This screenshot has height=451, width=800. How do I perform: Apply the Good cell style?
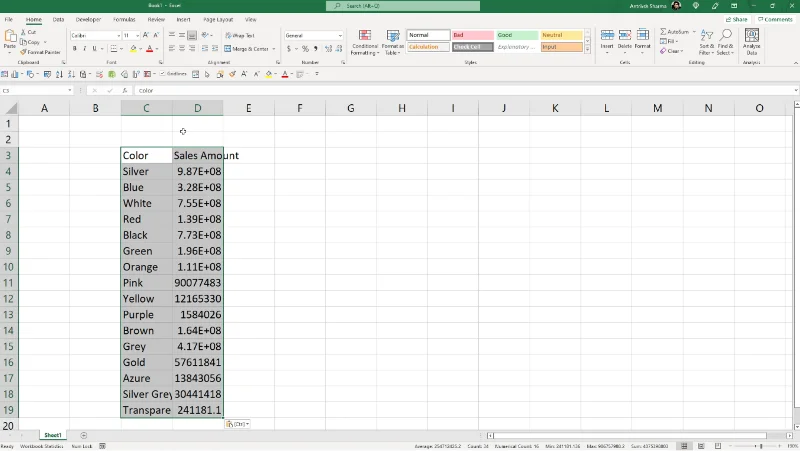click(x=517, y=35)
